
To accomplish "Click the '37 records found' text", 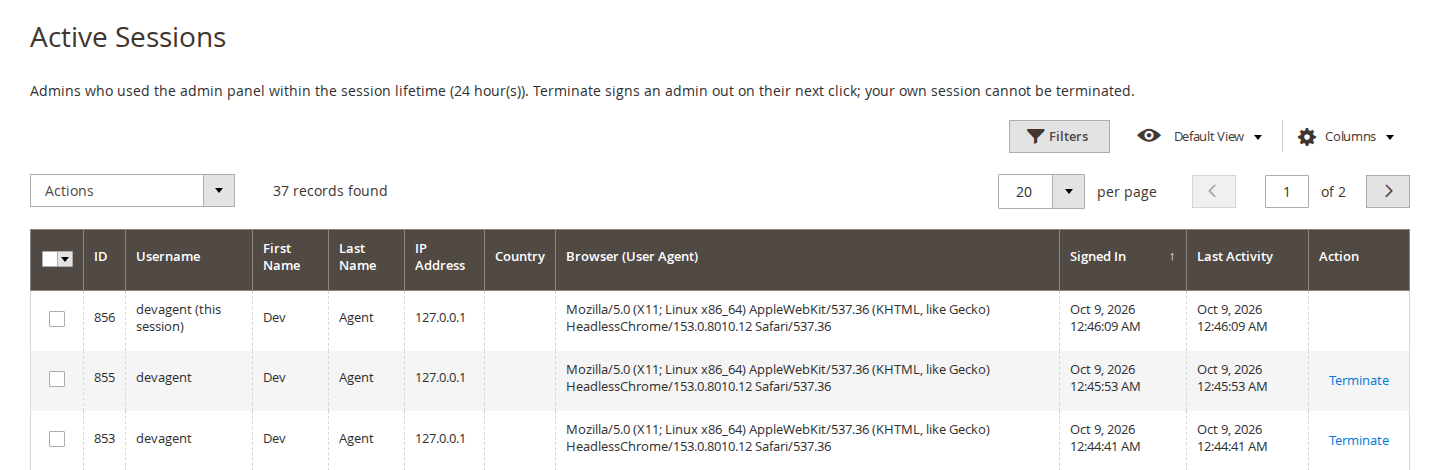I will 330,191.
